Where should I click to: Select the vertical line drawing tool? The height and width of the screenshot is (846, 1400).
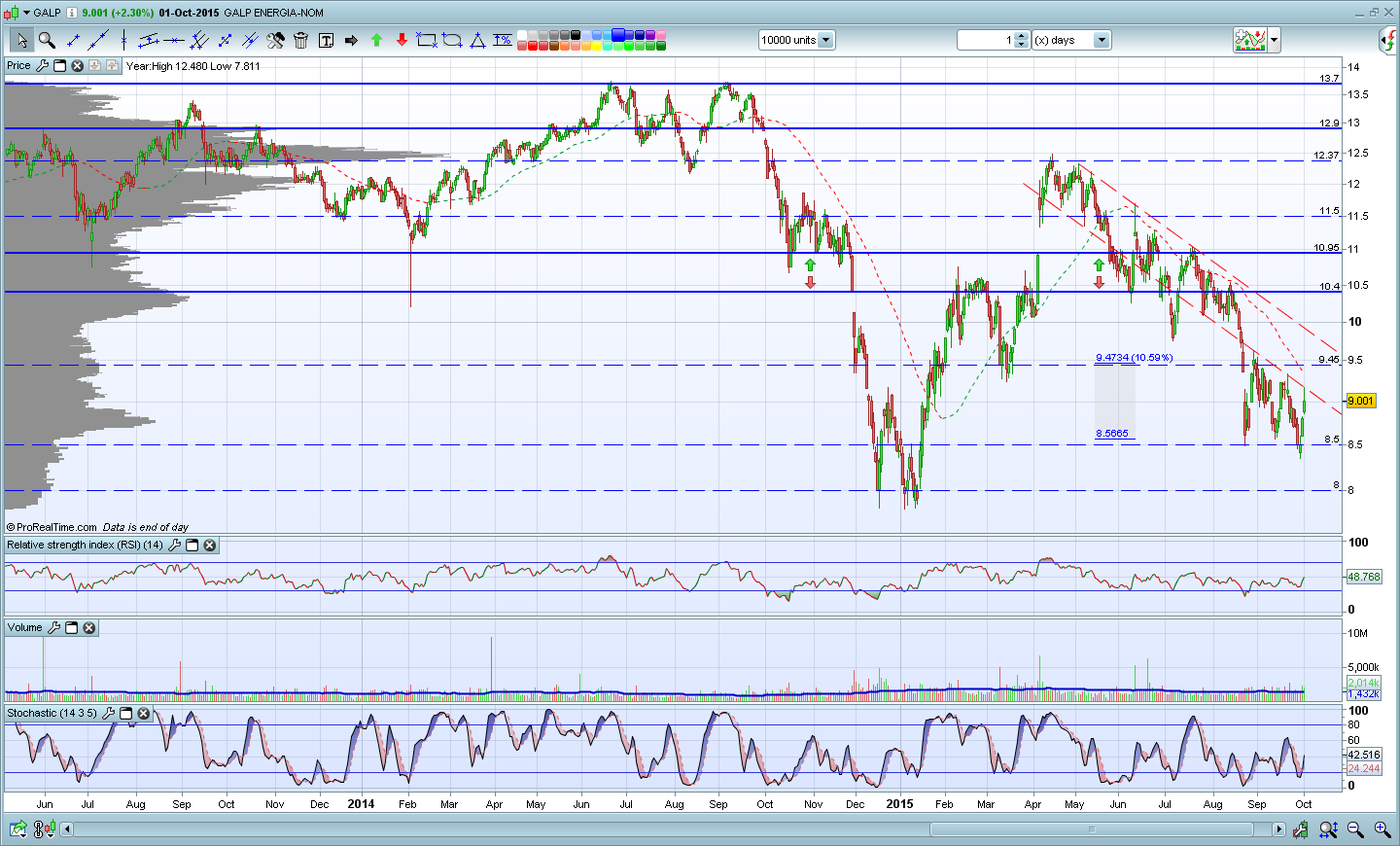(123, 40)
